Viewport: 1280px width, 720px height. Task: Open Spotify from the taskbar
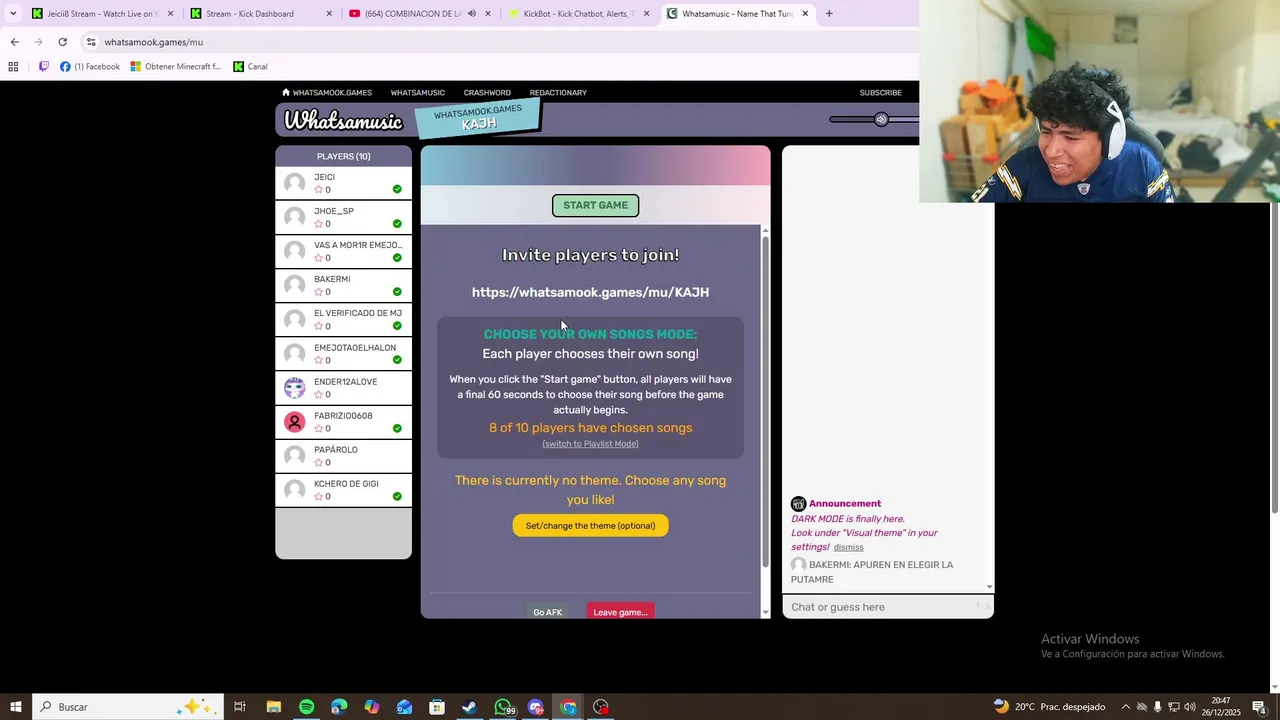(x=306, y=707)
